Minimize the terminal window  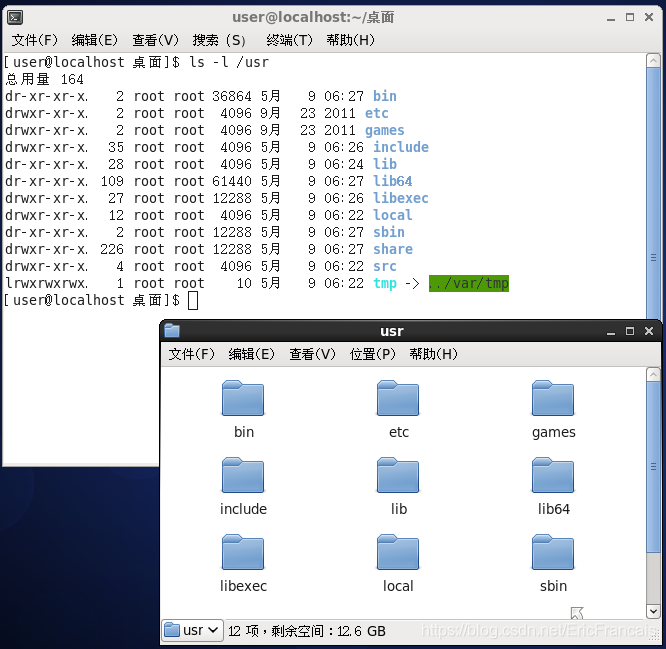(x=611, y=17)
